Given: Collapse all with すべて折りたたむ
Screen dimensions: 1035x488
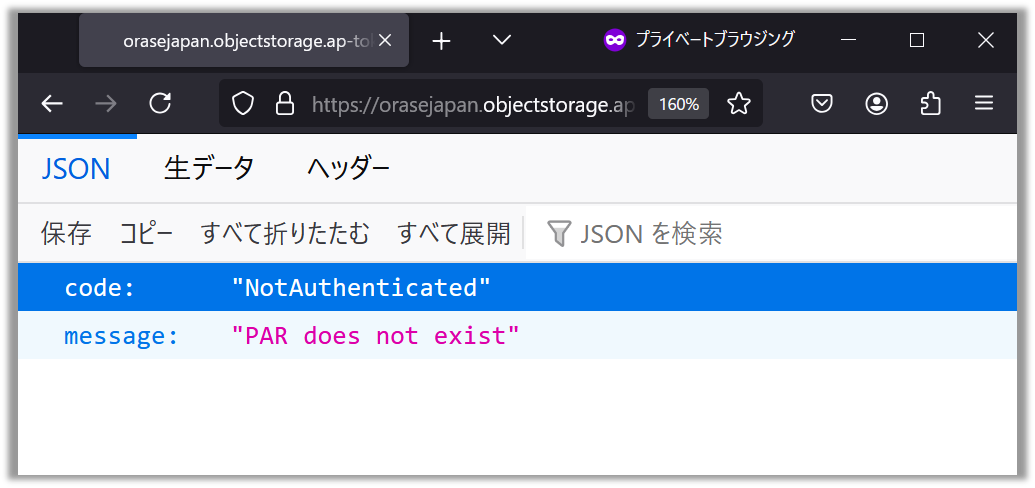Looking at the screenshot, I should 285,234.
